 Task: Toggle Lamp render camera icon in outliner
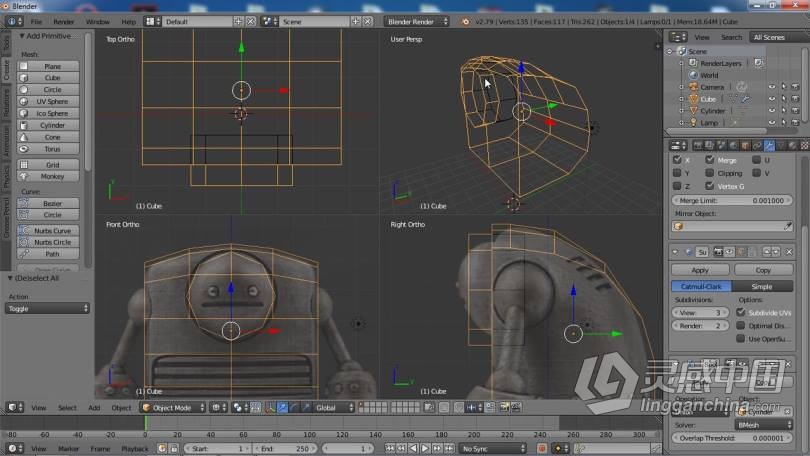pos(795,122)
